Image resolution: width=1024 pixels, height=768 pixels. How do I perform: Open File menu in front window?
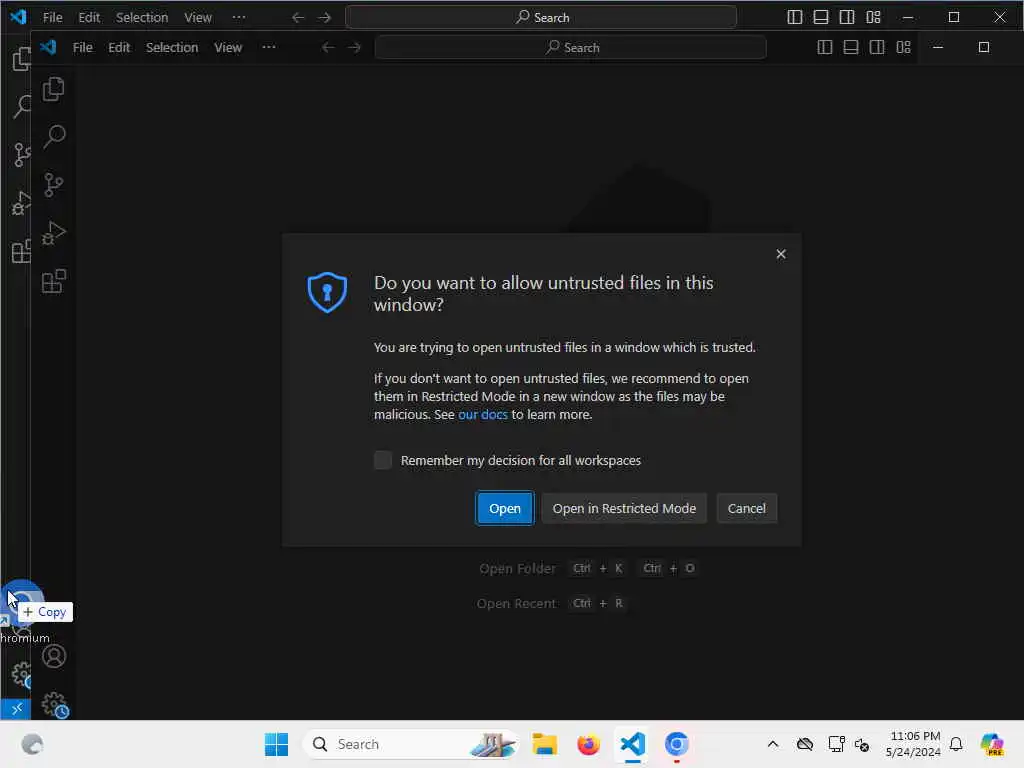pyautogui.click(x=82, y=47)
